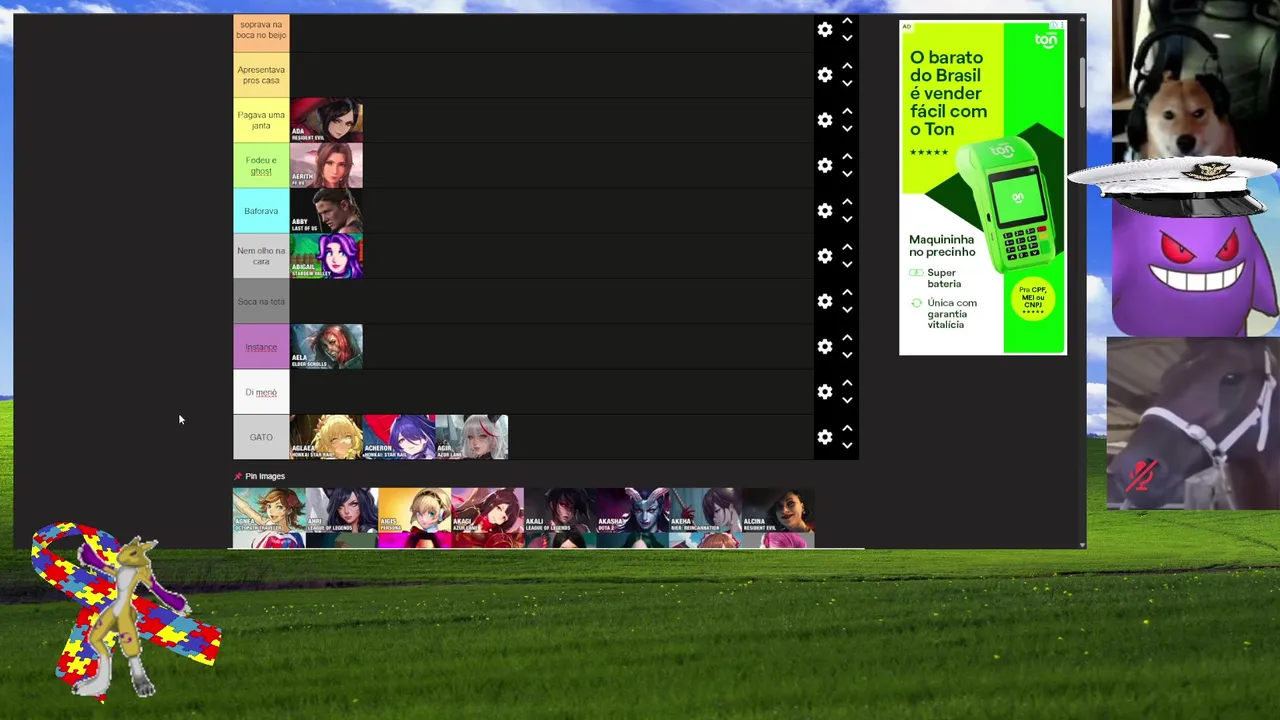Move 'Nem olho na cara' row up
The height and width of the screenshot is (720, 1280).
tap(847, 247)
